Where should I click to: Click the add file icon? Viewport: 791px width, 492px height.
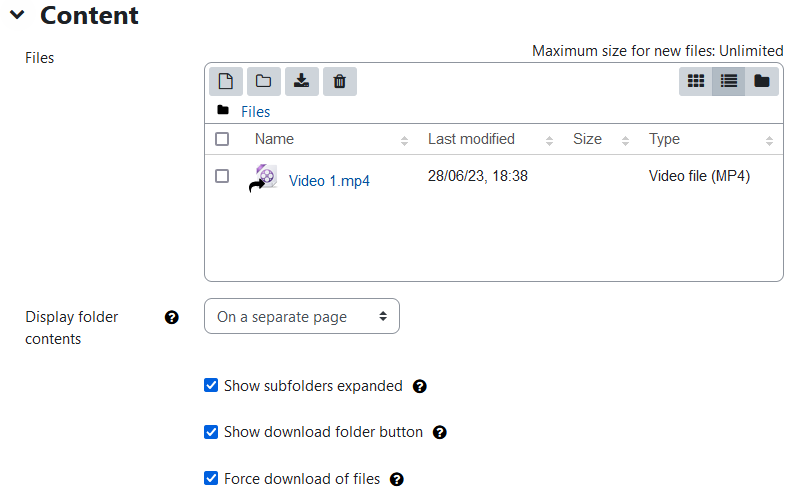point(226,81)
